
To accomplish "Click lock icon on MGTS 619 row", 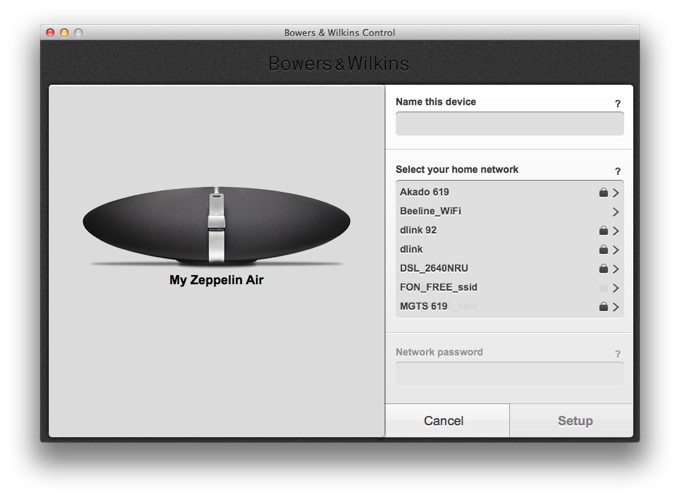I will pyautogui.click(x=603, y=307).
